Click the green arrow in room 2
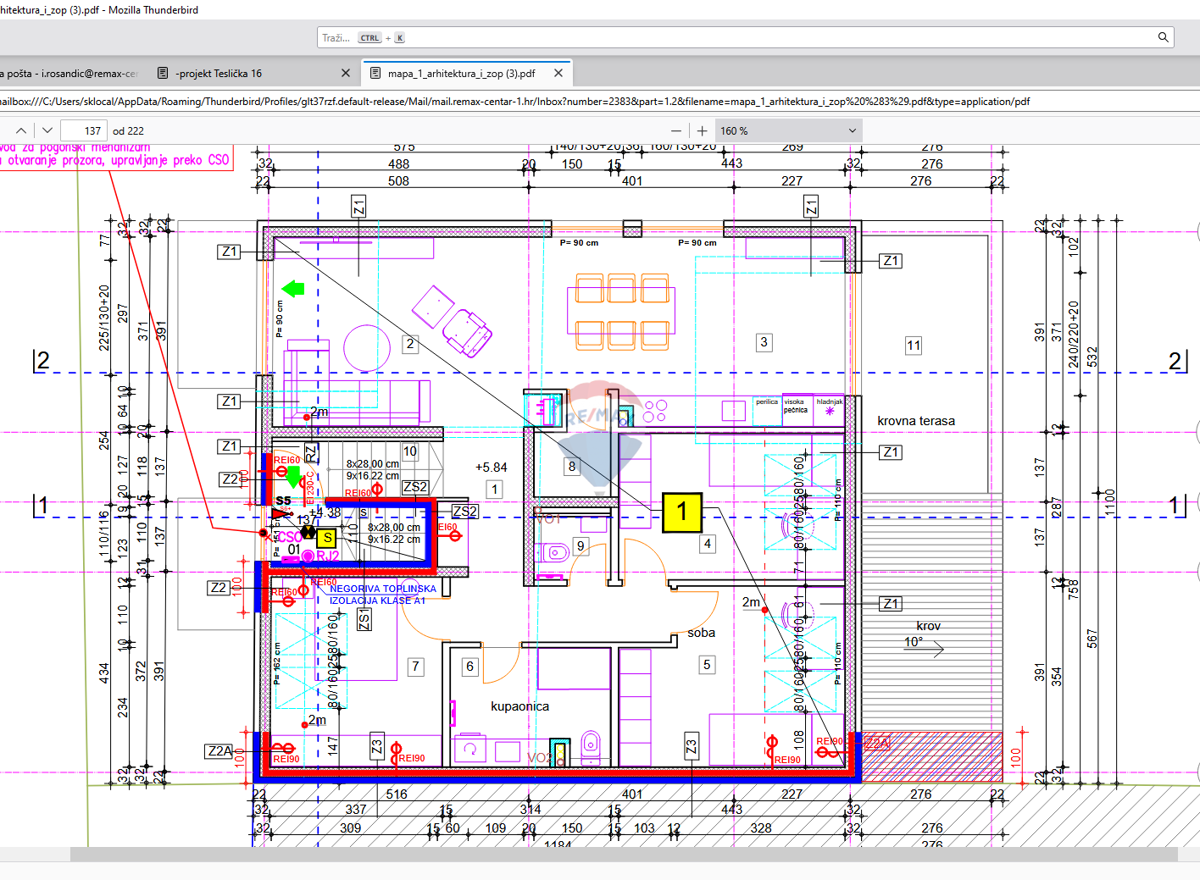This screenshot has width=1200, height=880. [x=292, y=289]
